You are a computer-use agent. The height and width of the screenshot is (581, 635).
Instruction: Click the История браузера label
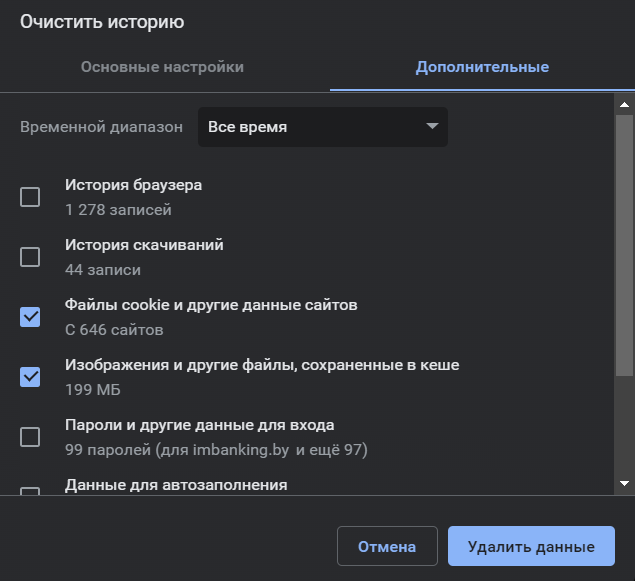[x=133, y=185]
